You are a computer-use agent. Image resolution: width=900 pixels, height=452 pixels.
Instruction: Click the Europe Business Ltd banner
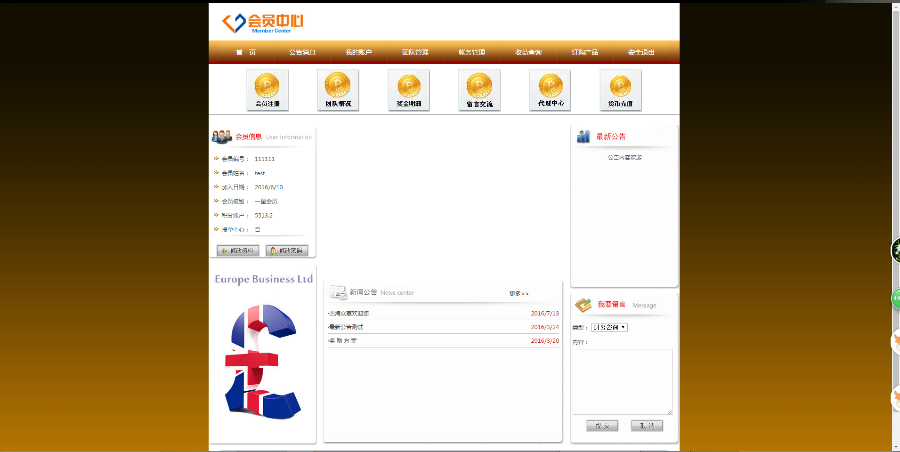click(263, 355)
